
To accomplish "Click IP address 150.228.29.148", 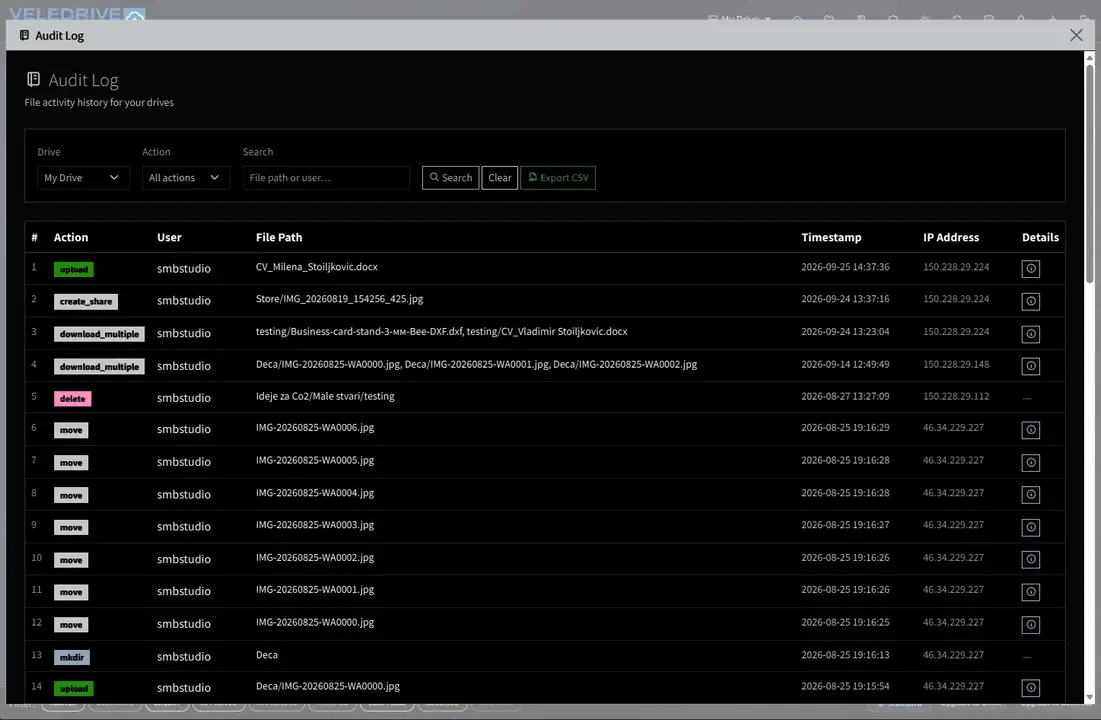I will (x=956, y=365).
